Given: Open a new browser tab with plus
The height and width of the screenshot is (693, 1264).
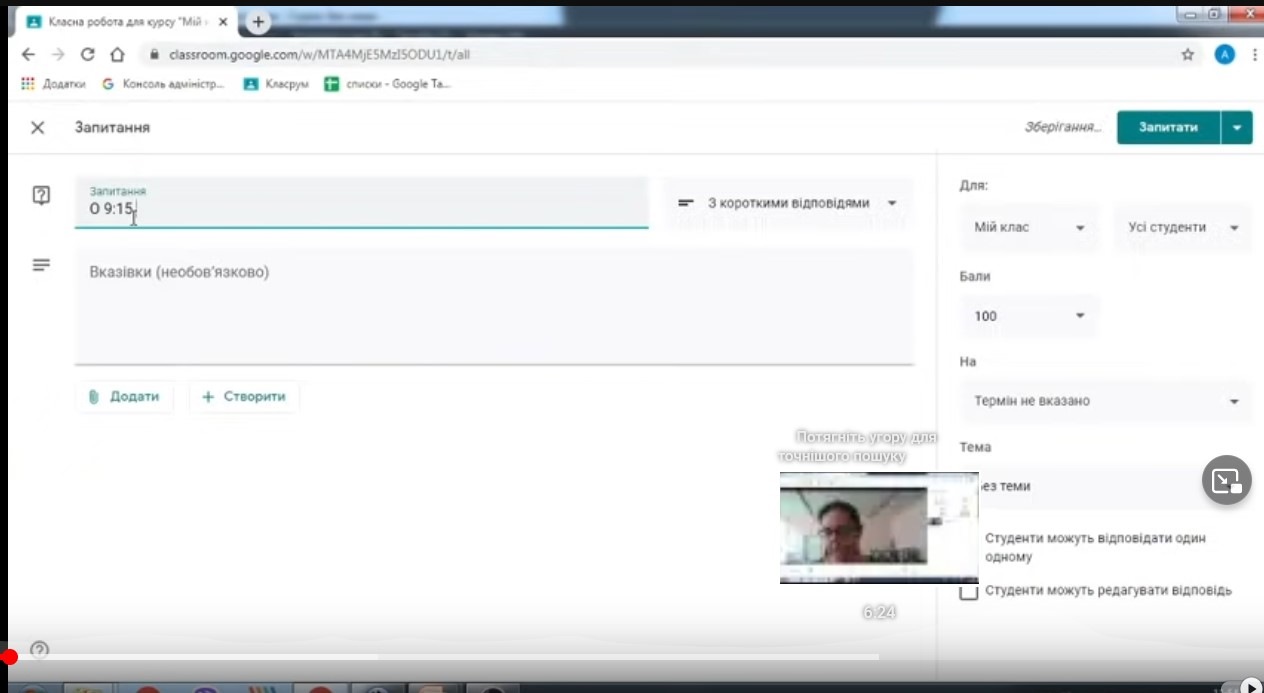Looking at the screenshot, I should pos(258,21).
